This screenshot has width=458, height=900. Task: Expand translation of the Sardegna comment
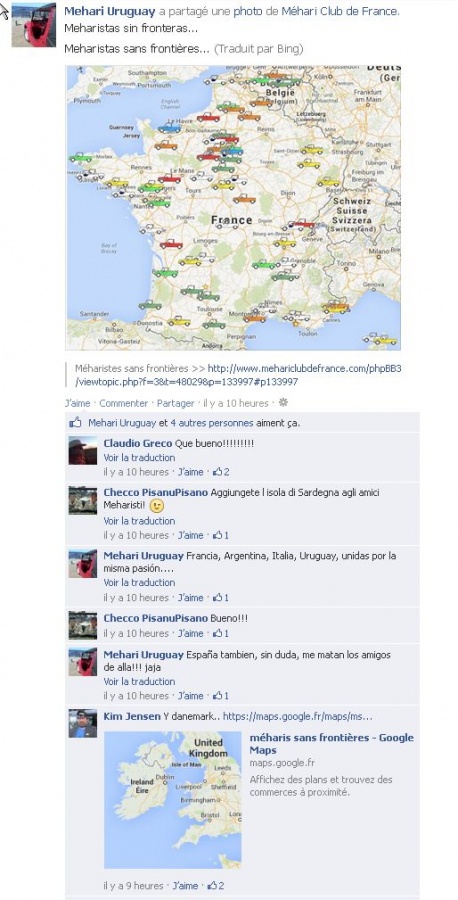139,521
